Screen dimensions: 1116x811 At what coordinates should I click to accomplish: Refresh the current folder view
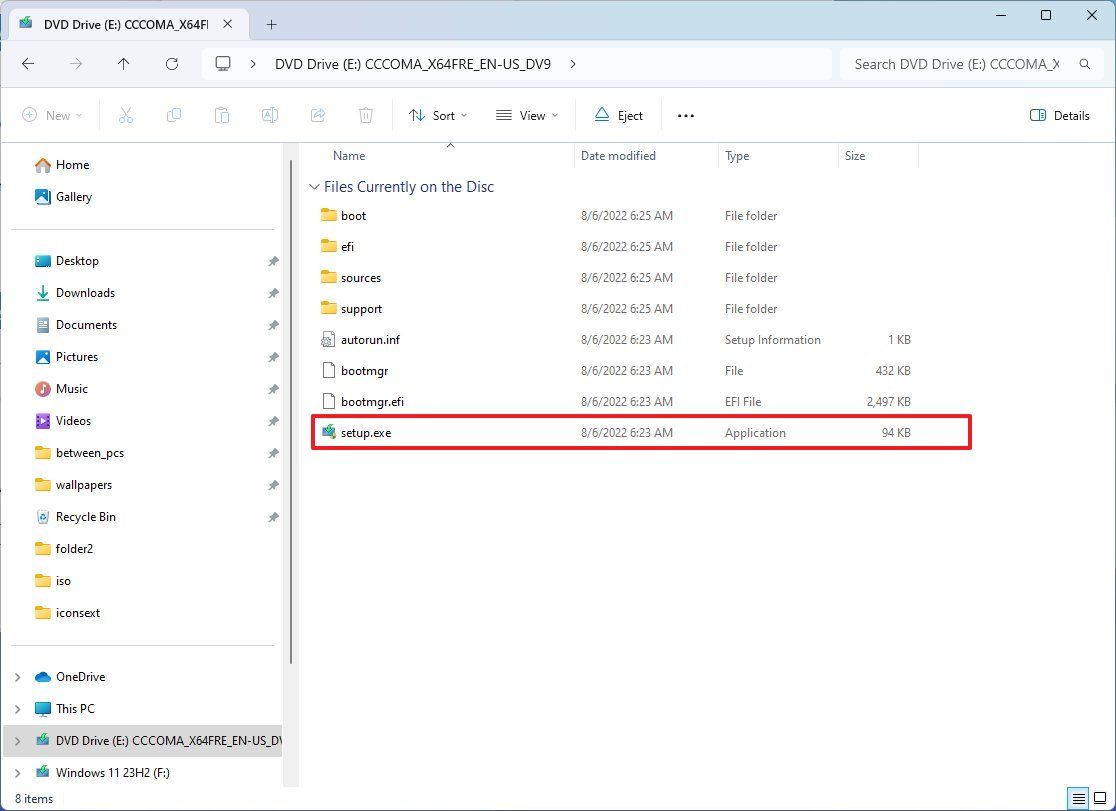(172, 63)
